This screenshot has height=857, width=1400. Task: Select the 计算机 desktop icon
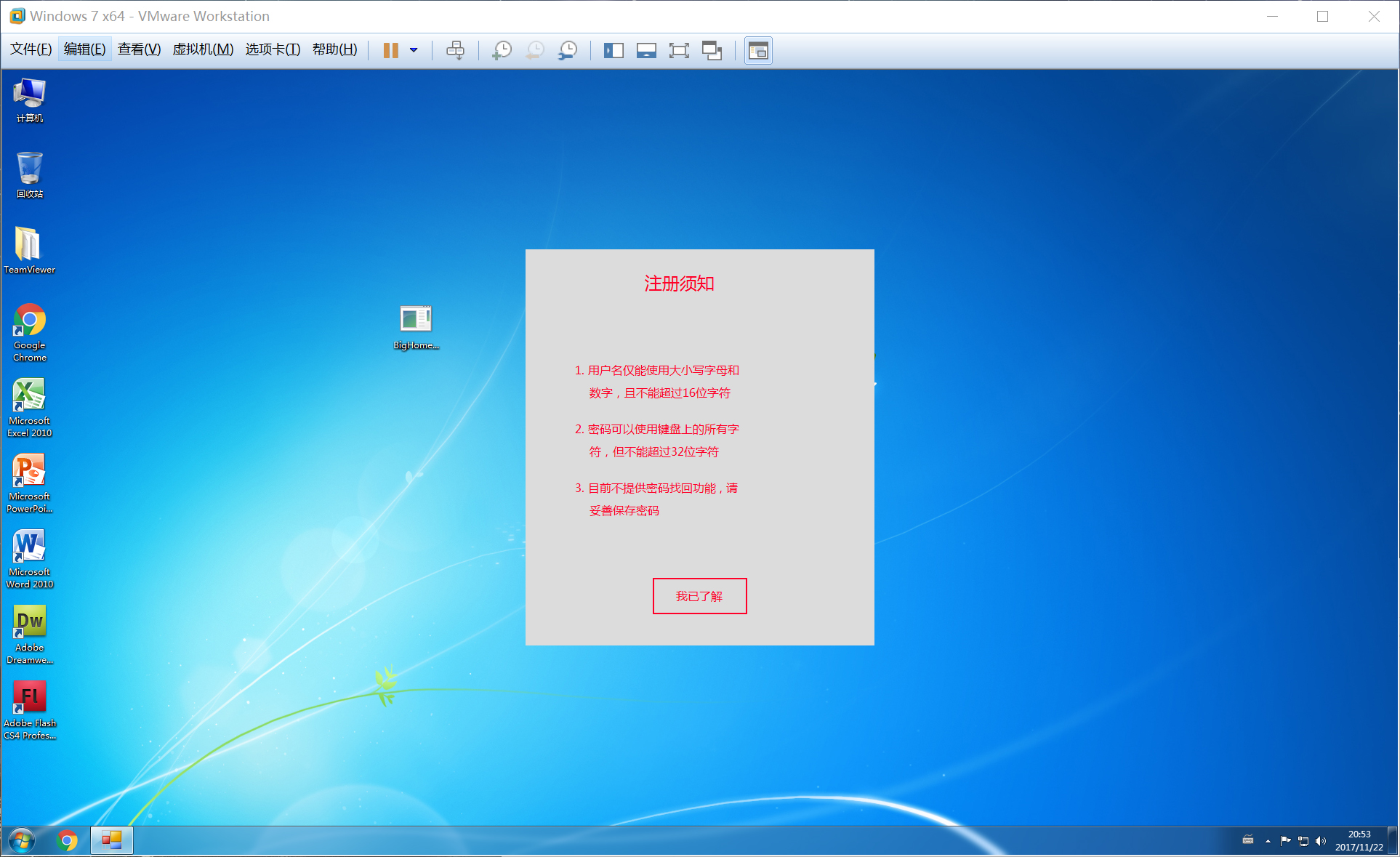pos(30,100)
